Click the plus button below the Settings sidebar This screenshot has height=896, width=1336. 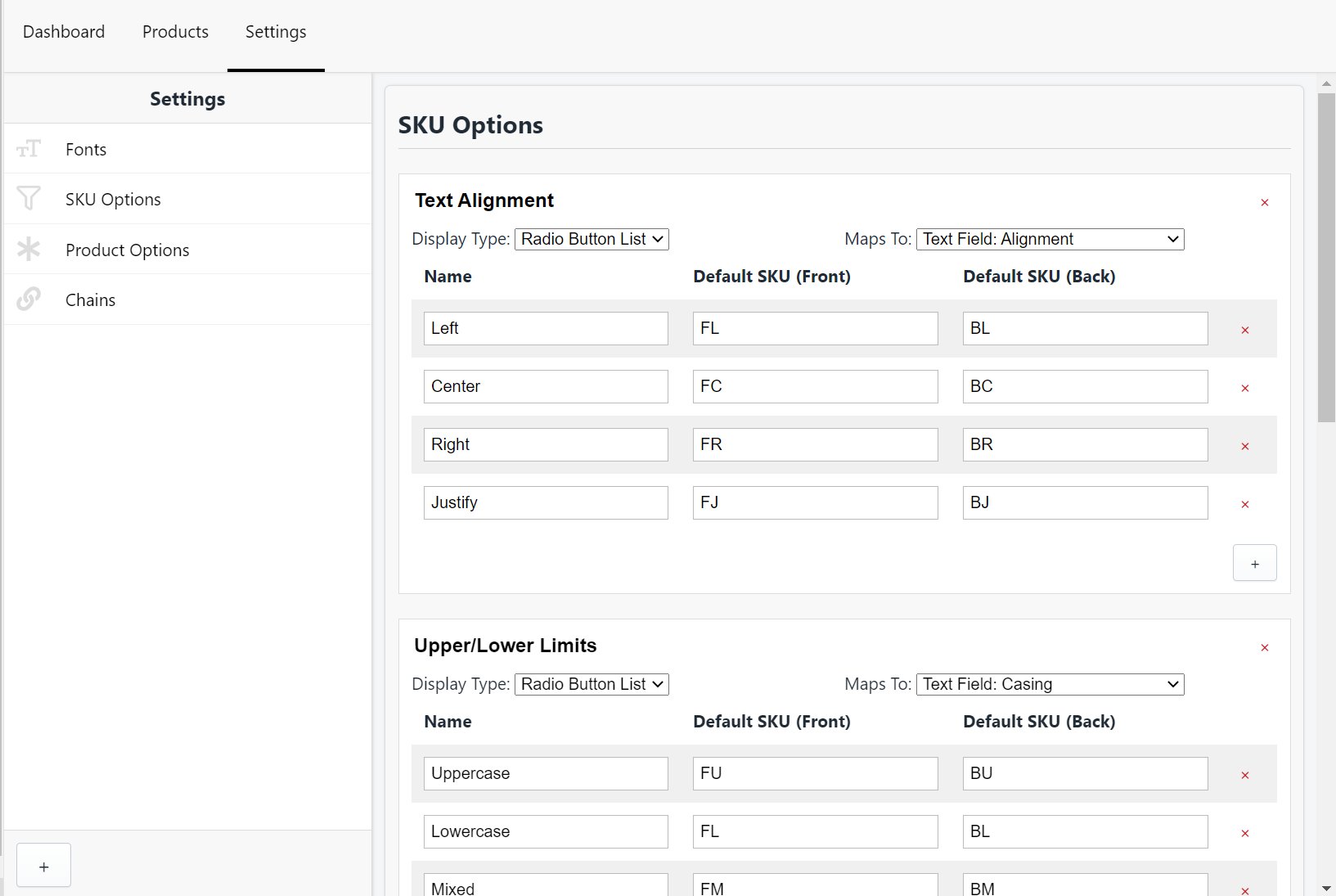pos(43,866)
